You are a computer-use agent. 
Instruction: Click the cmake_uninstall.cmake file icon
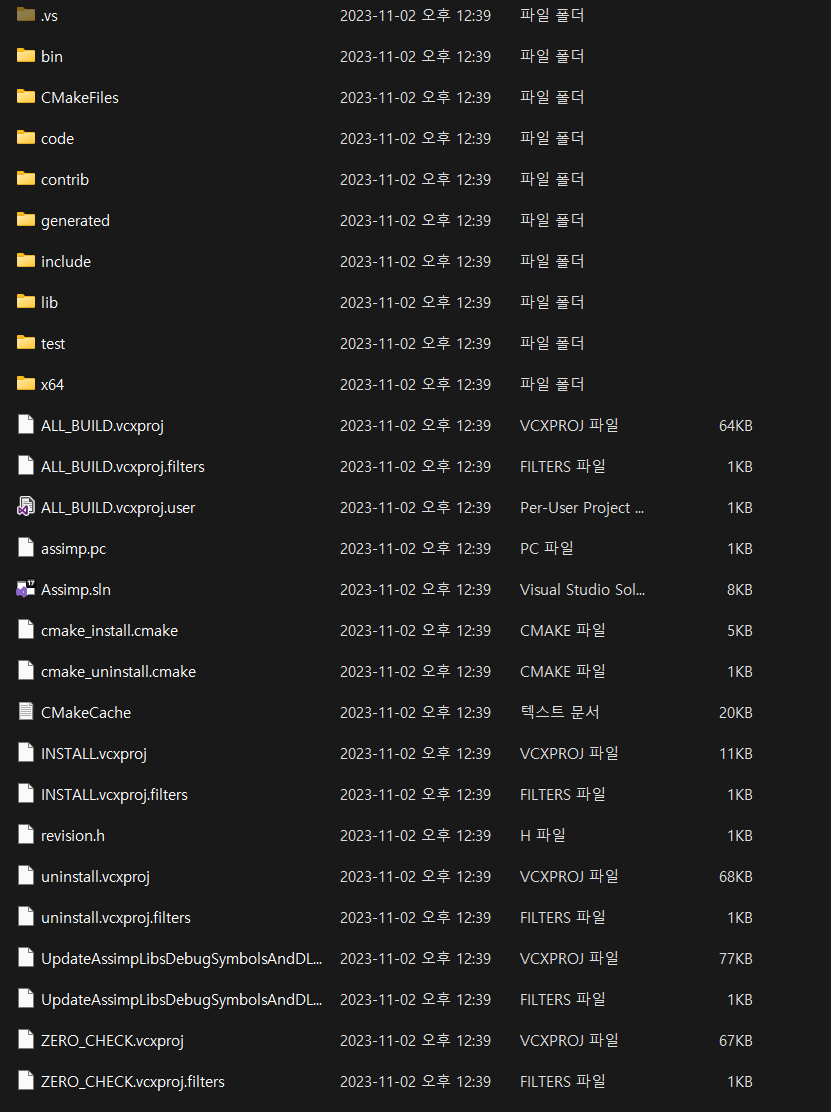tap(26, 671)
